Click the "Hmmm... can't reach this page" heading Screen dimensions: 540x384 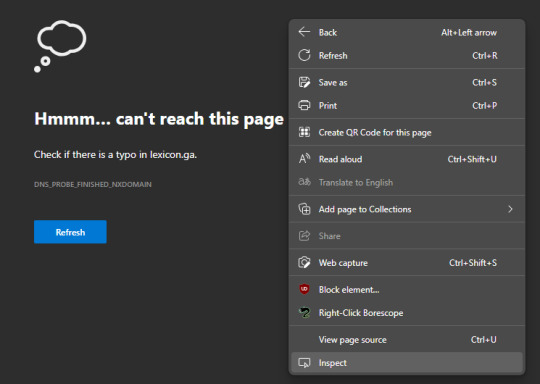click(159, 119)
